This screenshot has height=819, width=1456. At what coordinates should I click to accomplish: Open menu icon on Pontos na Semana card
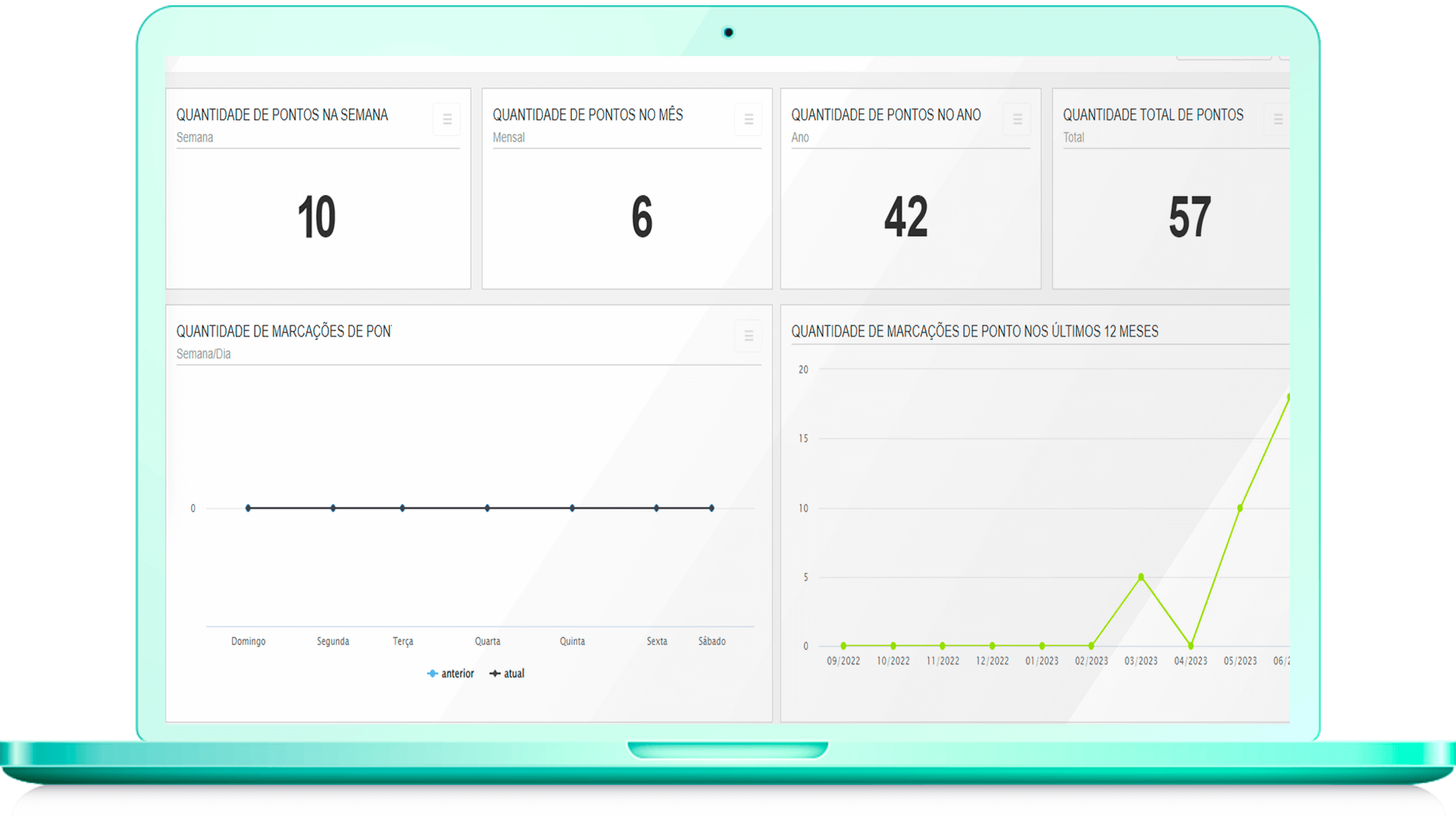click(447, 120)
